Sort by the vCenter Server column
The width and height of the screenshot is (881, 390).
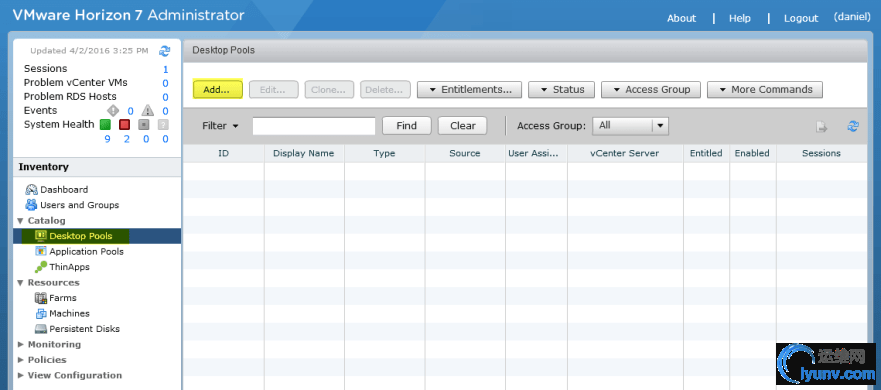(625, 153)
